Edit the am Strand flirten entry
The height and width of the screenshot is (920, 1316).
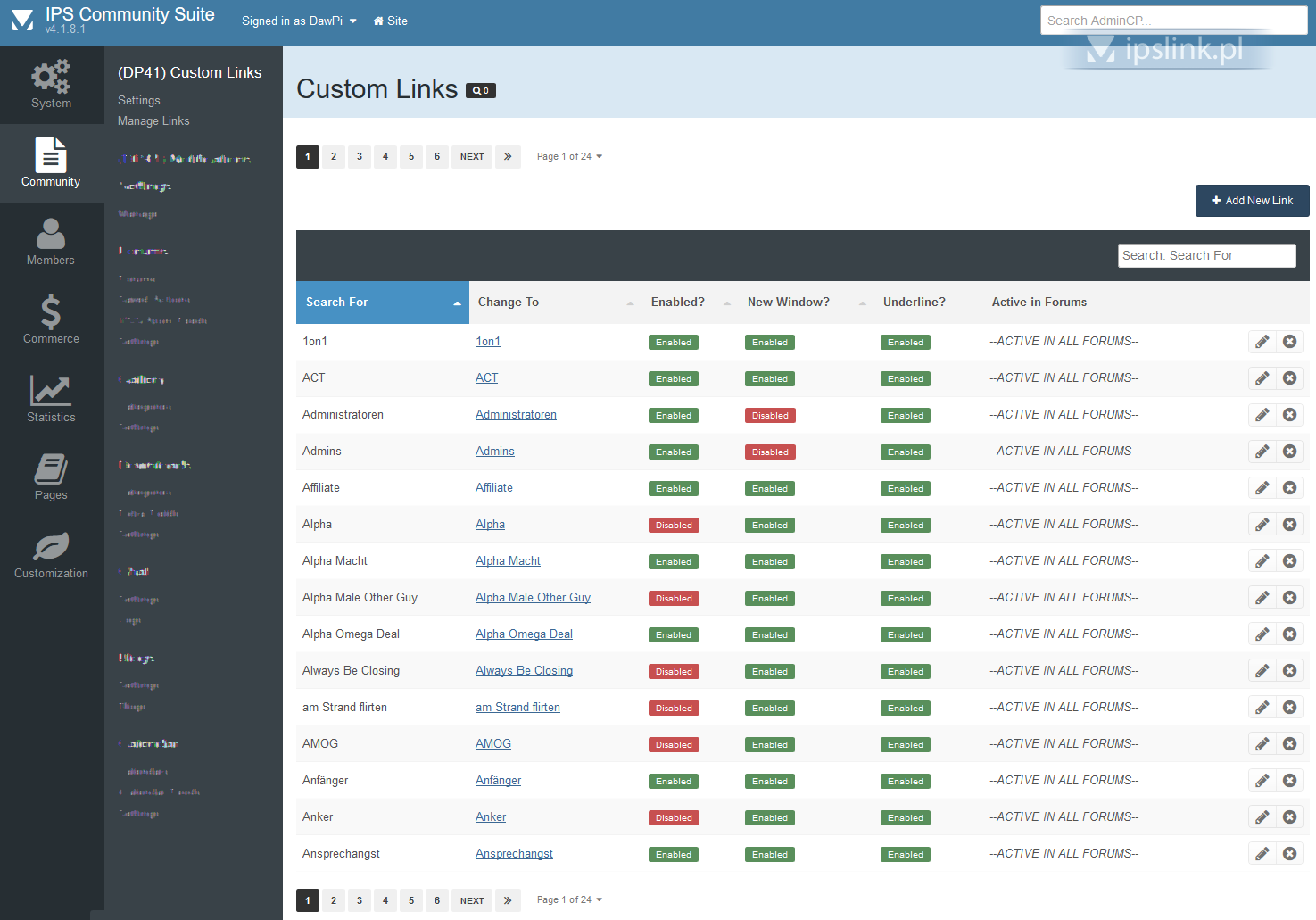(1262, 708)
